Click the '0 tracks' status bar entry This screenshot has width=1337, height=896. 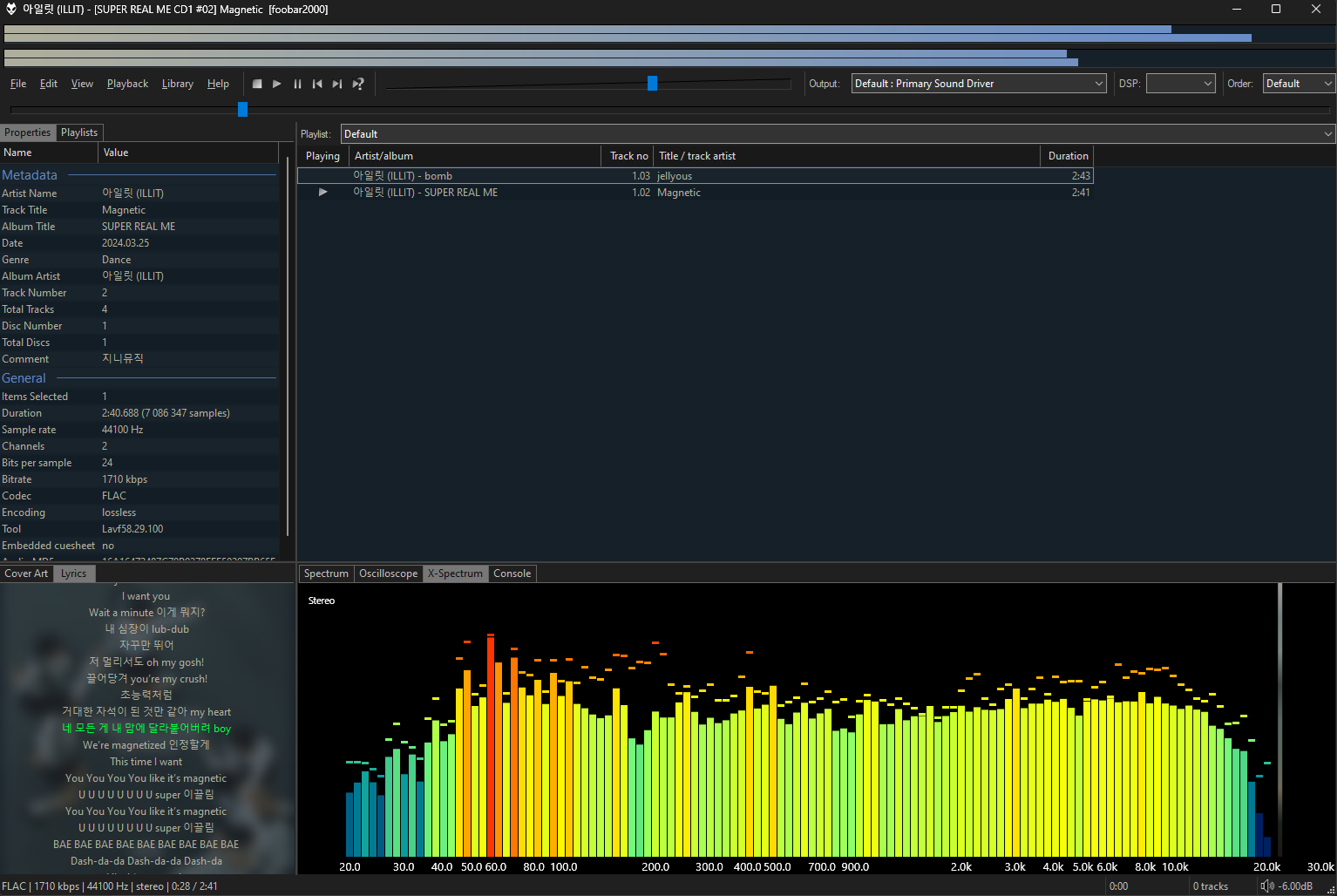(1211, 886)
